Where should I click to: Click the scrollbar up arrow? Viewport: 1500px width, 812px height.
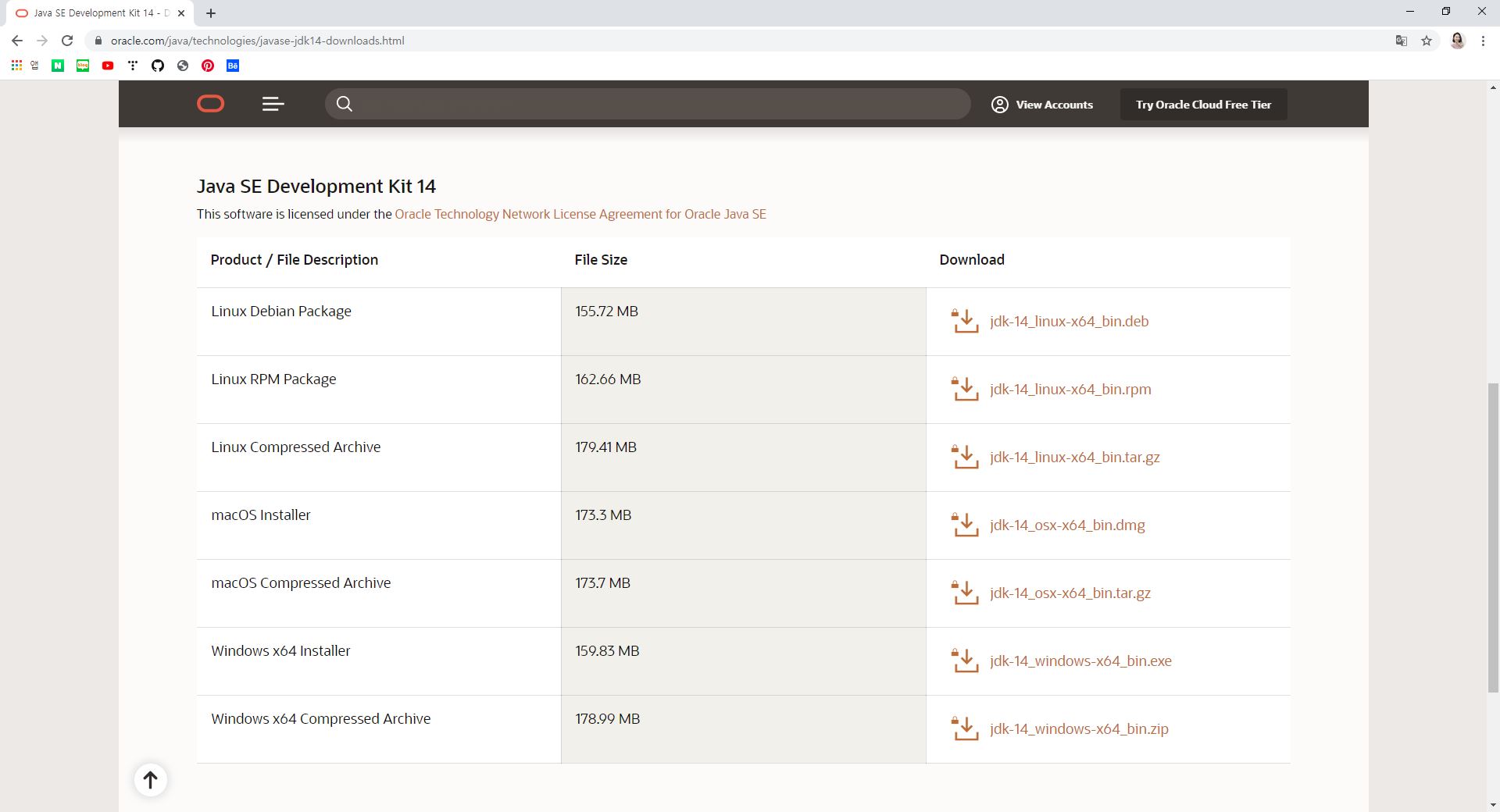1493,87
